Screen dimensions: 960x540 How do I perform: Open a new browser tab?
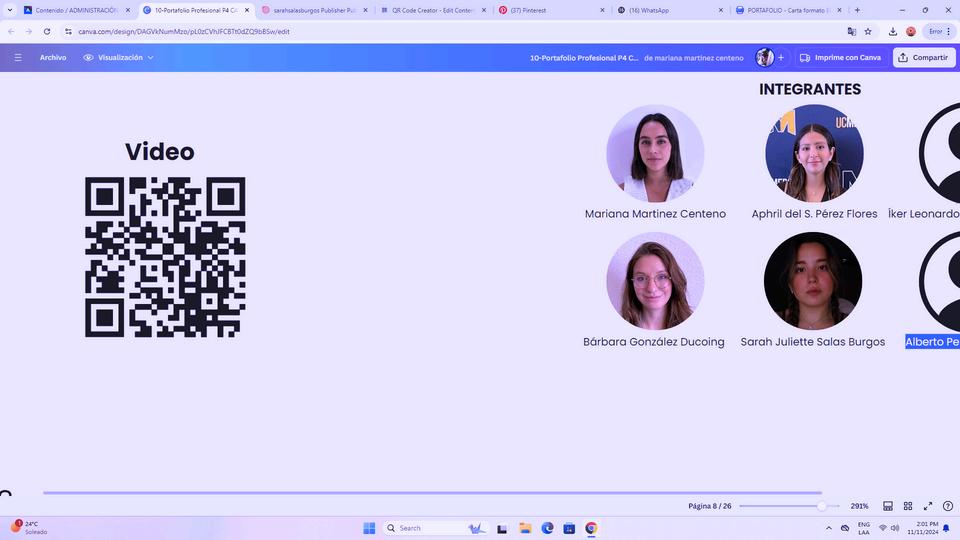[857, 10]
